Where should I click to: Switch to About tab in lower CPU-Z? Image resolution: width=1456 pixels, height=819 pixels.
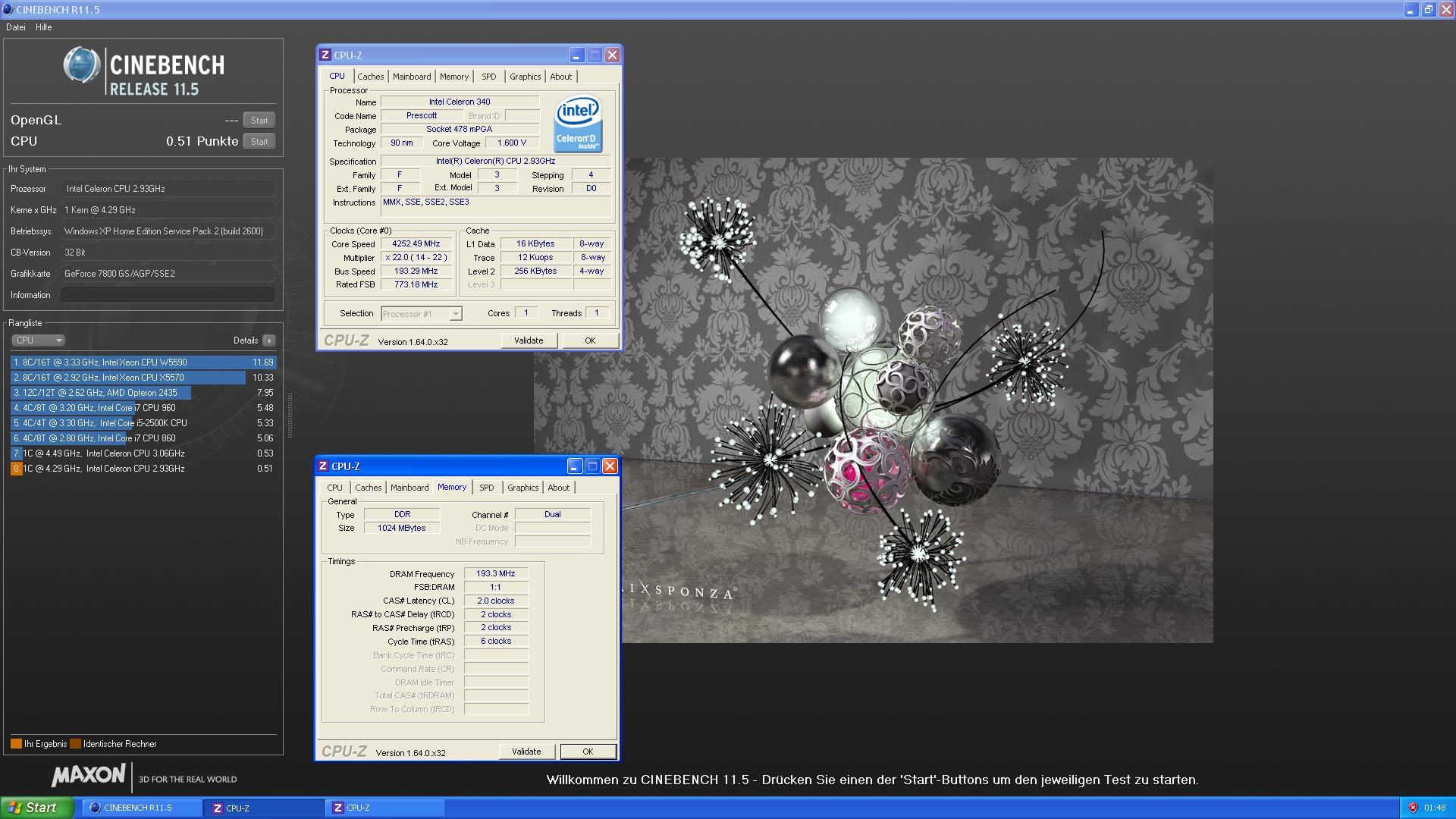pos(559,488)
